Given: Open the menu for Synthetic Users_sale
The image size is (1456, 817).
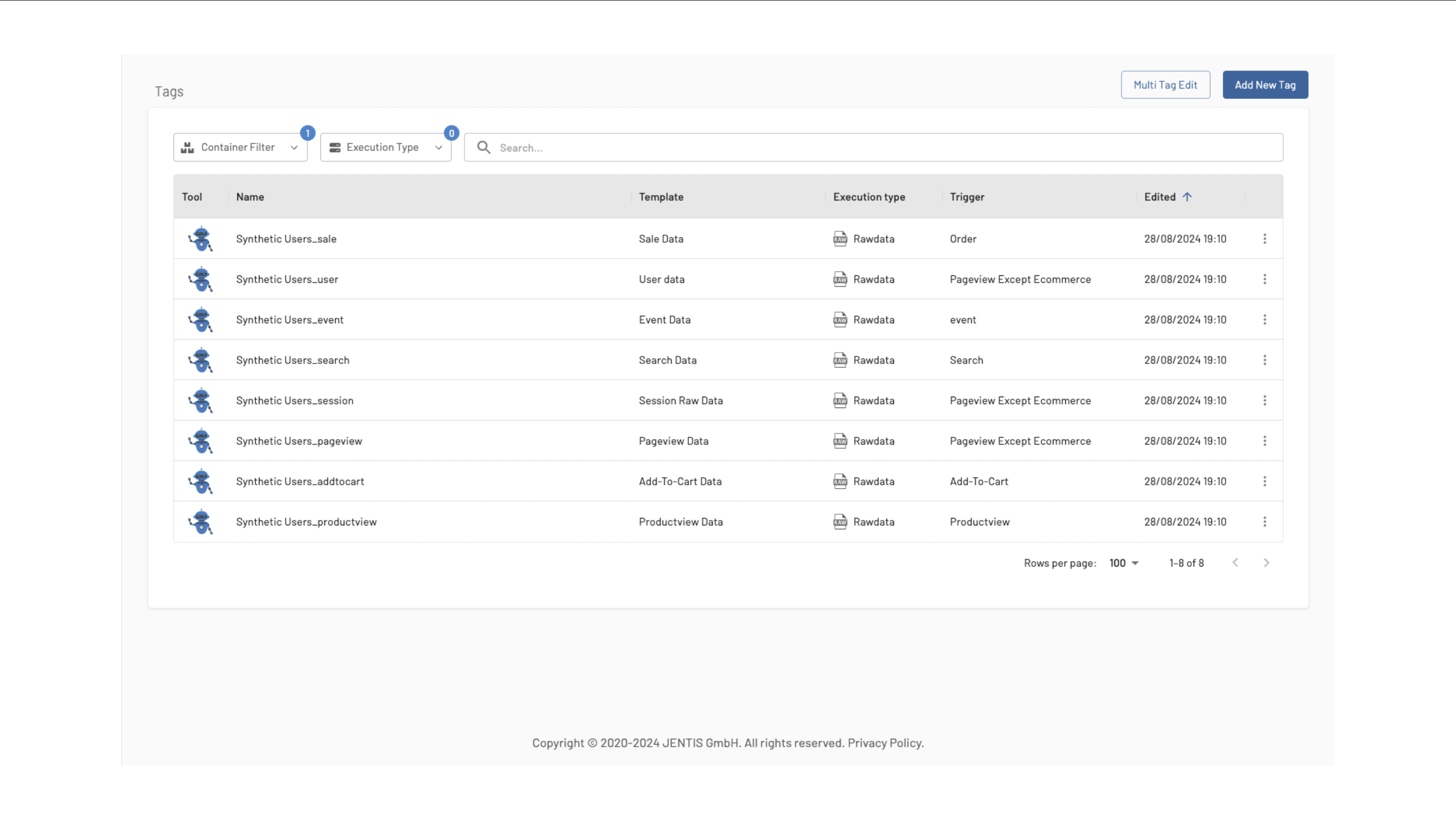Looking at the screenshot, I should point(1264,239).
